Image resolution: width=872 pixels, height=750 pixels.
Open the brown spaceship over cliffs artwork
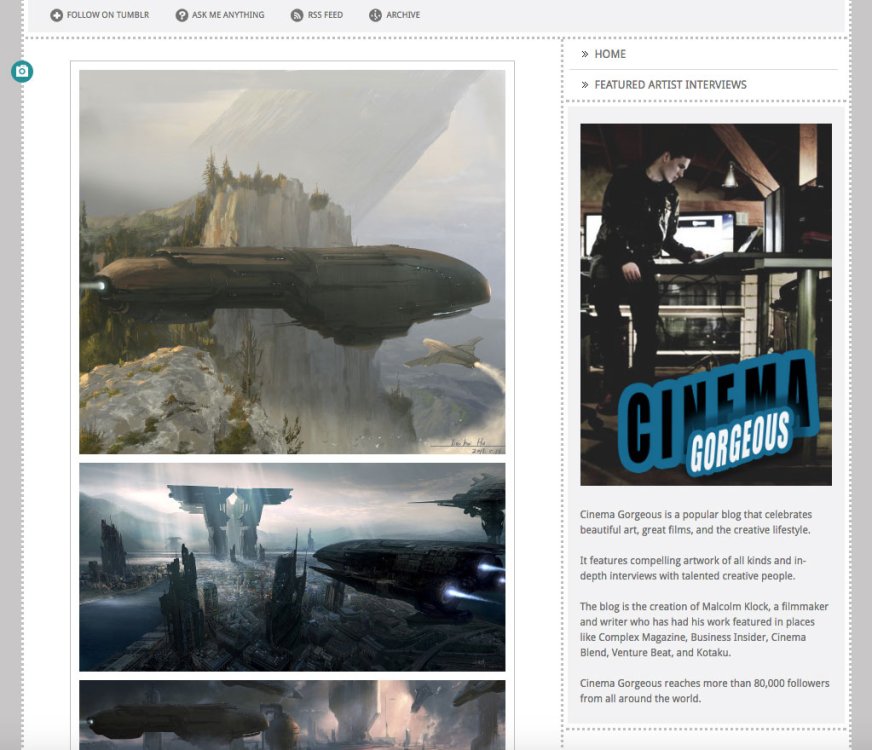pyautogui.click(x=292, y=262)
